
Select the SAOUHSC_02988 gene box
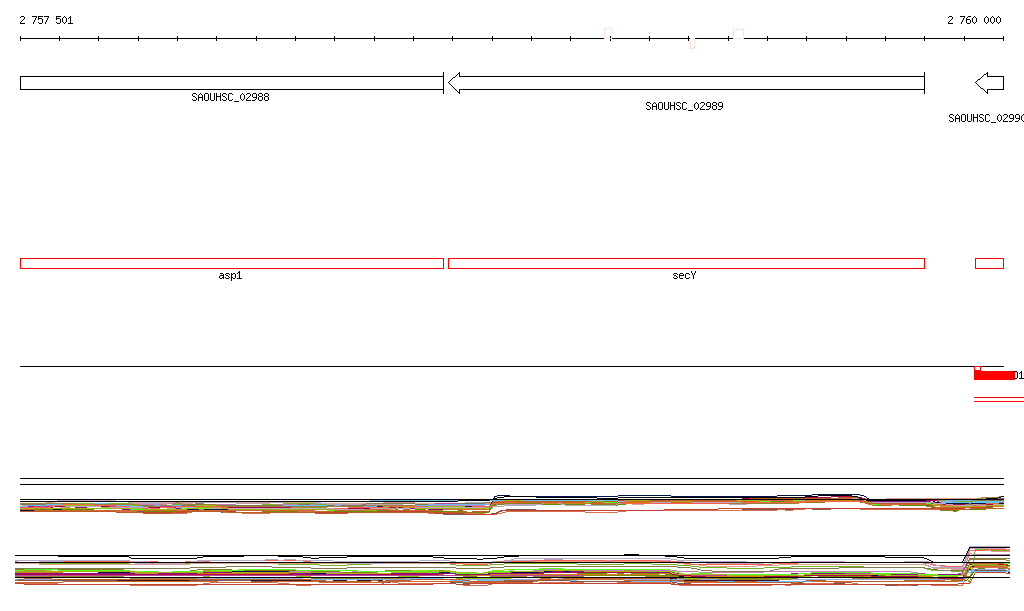click(x=232, y=83)
